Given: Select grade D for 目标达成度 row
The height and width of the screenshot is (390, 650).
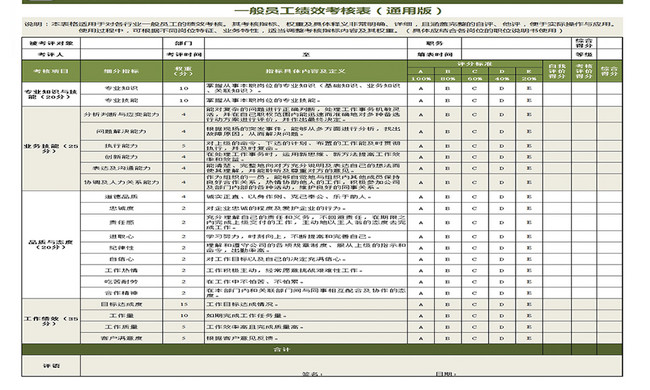Looking at the screenshot, I should pos(502,304).
